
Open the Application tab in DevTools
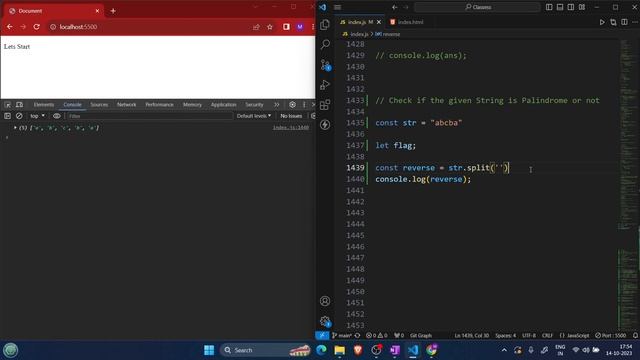pos(223,105)
